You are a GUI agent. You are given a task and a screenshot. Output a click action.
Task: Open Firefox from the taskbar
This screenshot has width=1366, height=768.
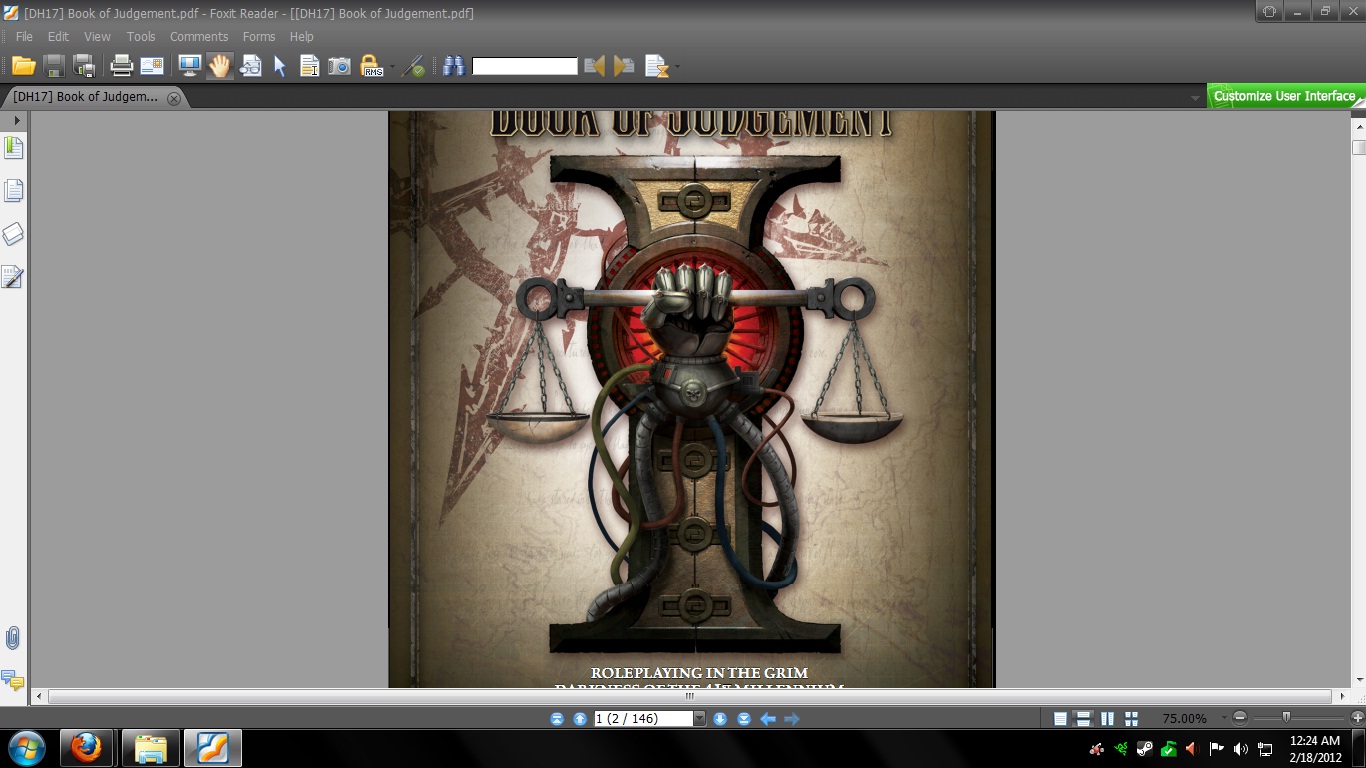point(87,748)
